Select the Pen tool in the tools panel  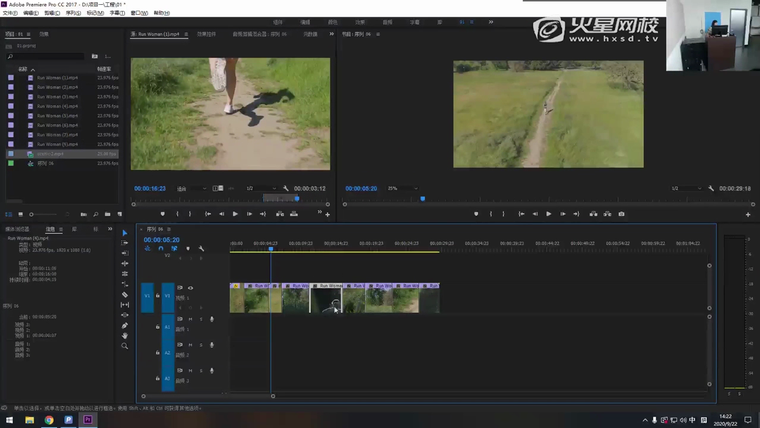click(x=125, y=325)
